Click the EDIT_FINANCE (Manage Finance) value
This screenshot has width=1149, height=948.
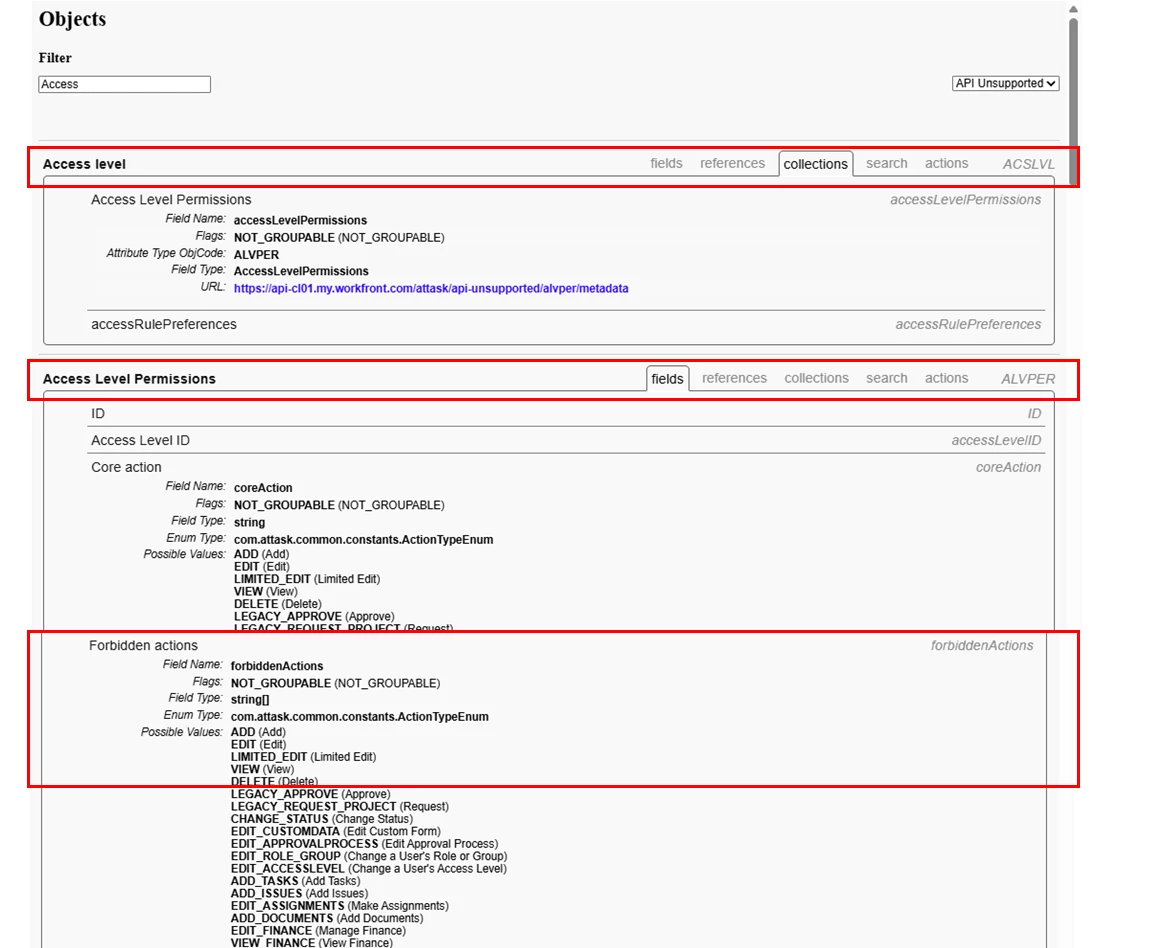[318, 930]
